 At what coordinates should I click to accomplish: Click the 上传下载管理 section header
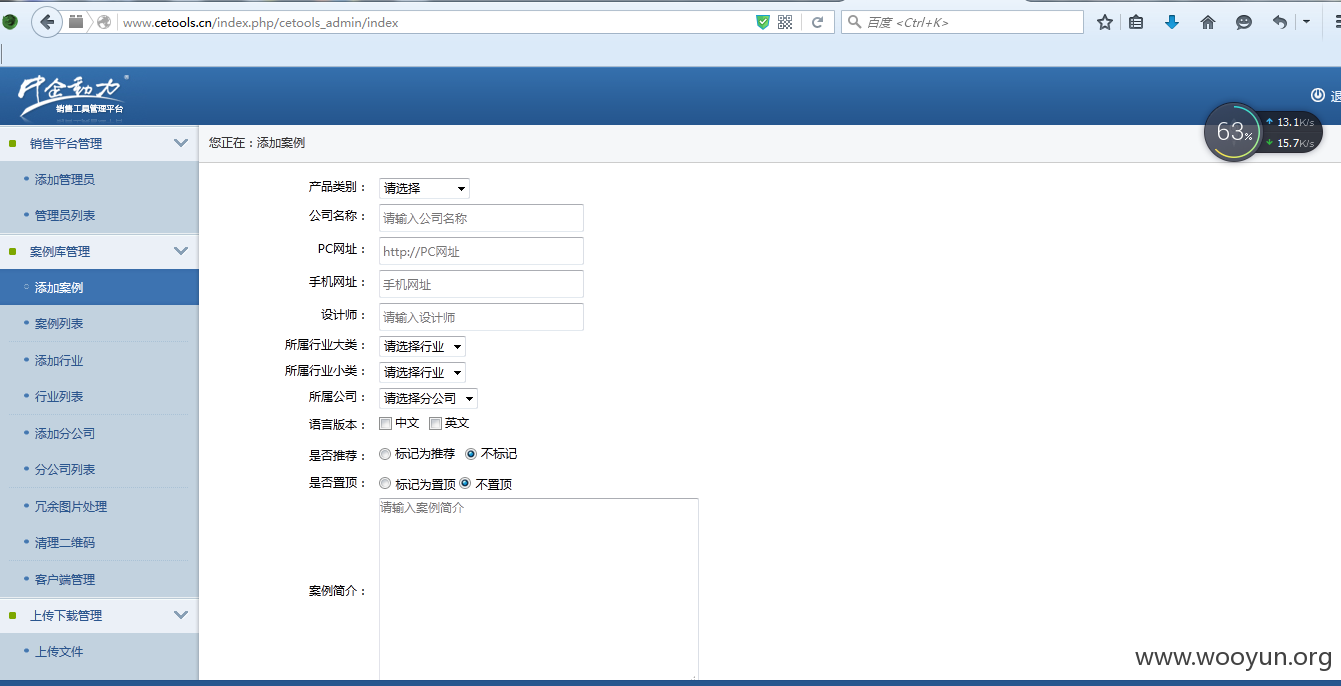pyautogui.click(x=99, y=615)
